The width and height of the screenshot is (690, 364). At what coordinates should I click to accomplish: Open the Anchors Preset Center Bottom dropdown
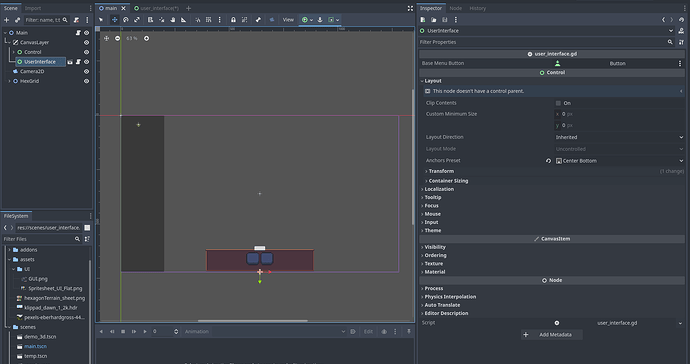pos(619,161)
